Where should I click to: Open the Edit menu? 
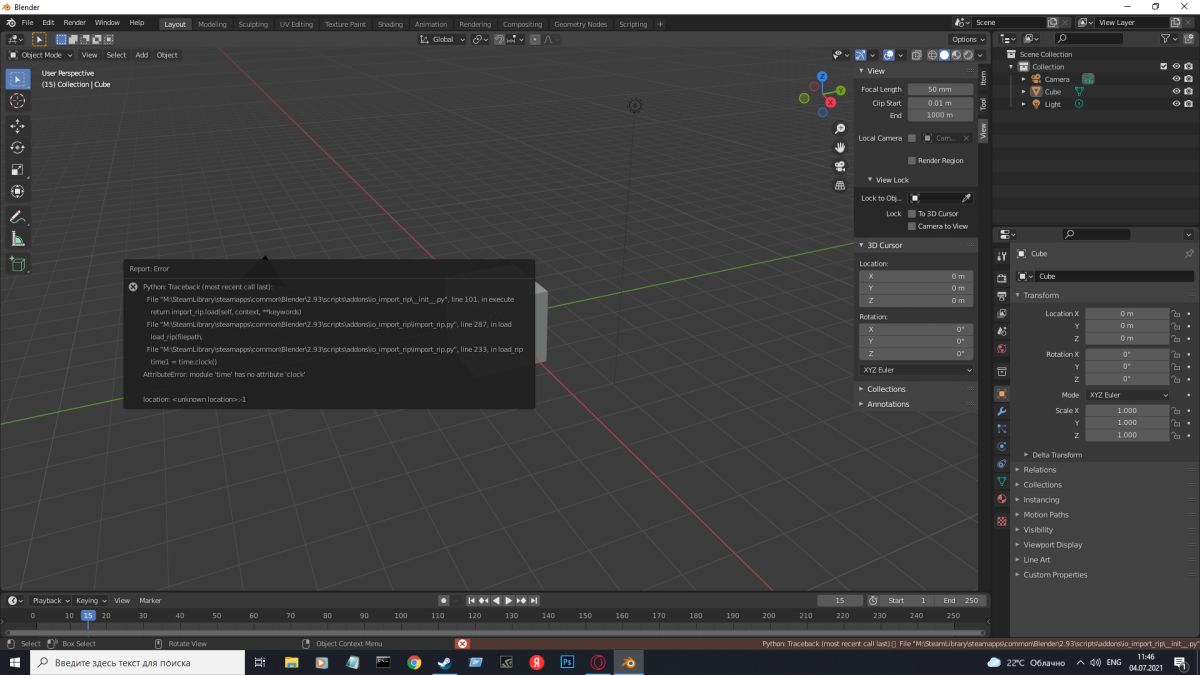tap(48, 22)
